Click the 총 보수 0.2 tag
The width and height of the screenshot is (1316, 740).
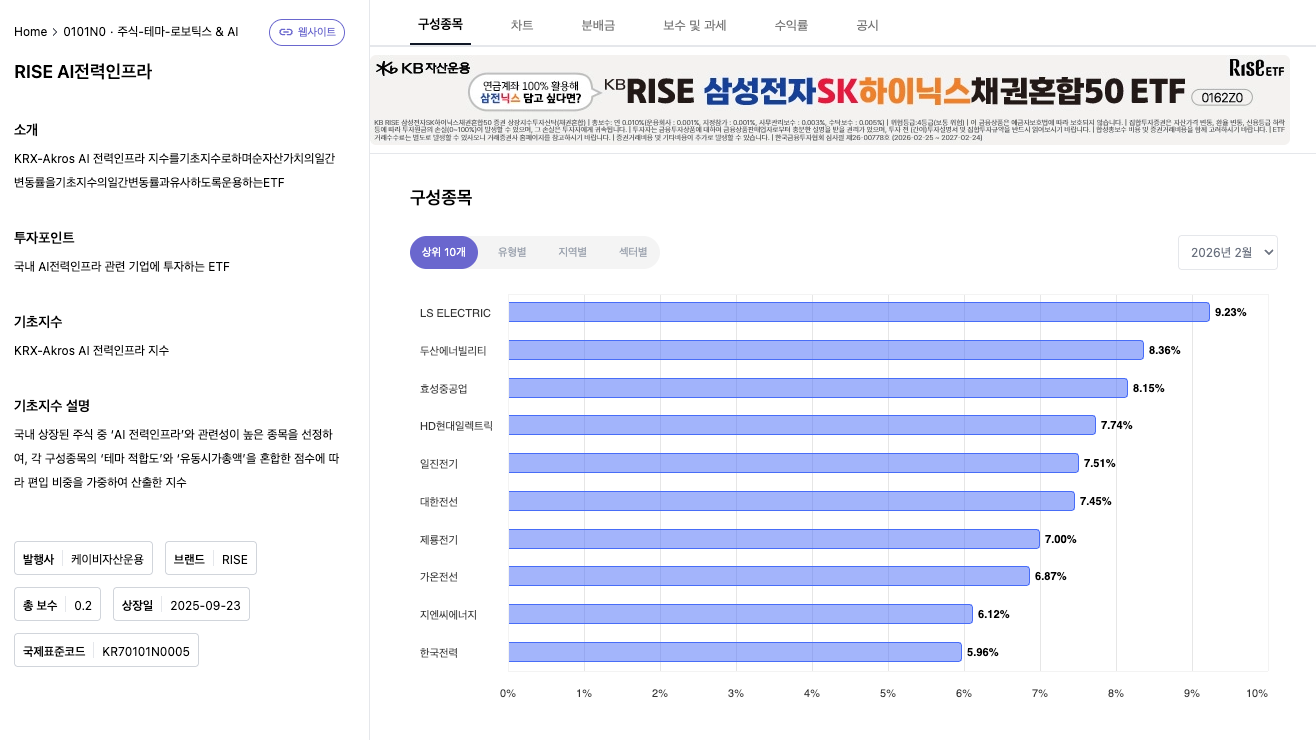[57, 605]
